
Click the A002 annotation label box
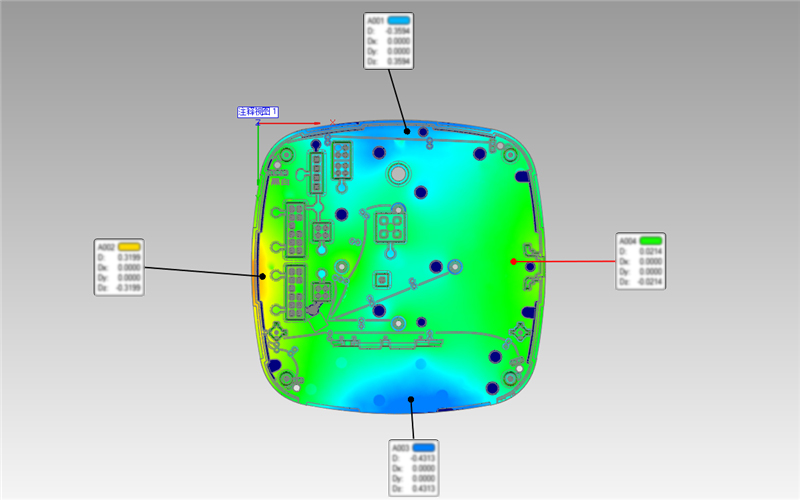coord(120,267)
